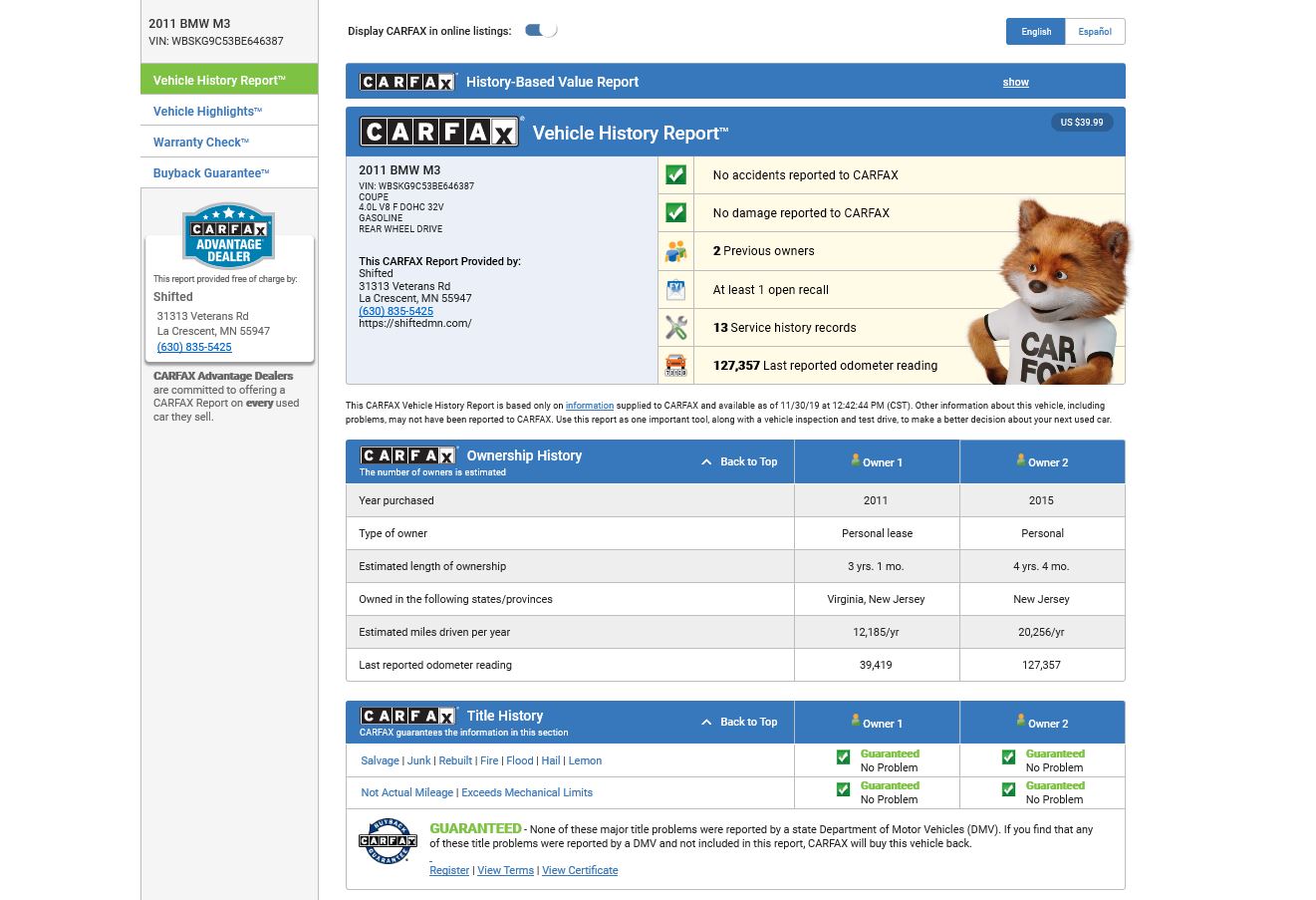
Task: Click the odometer reading car icon
Action: click(675, 366)
